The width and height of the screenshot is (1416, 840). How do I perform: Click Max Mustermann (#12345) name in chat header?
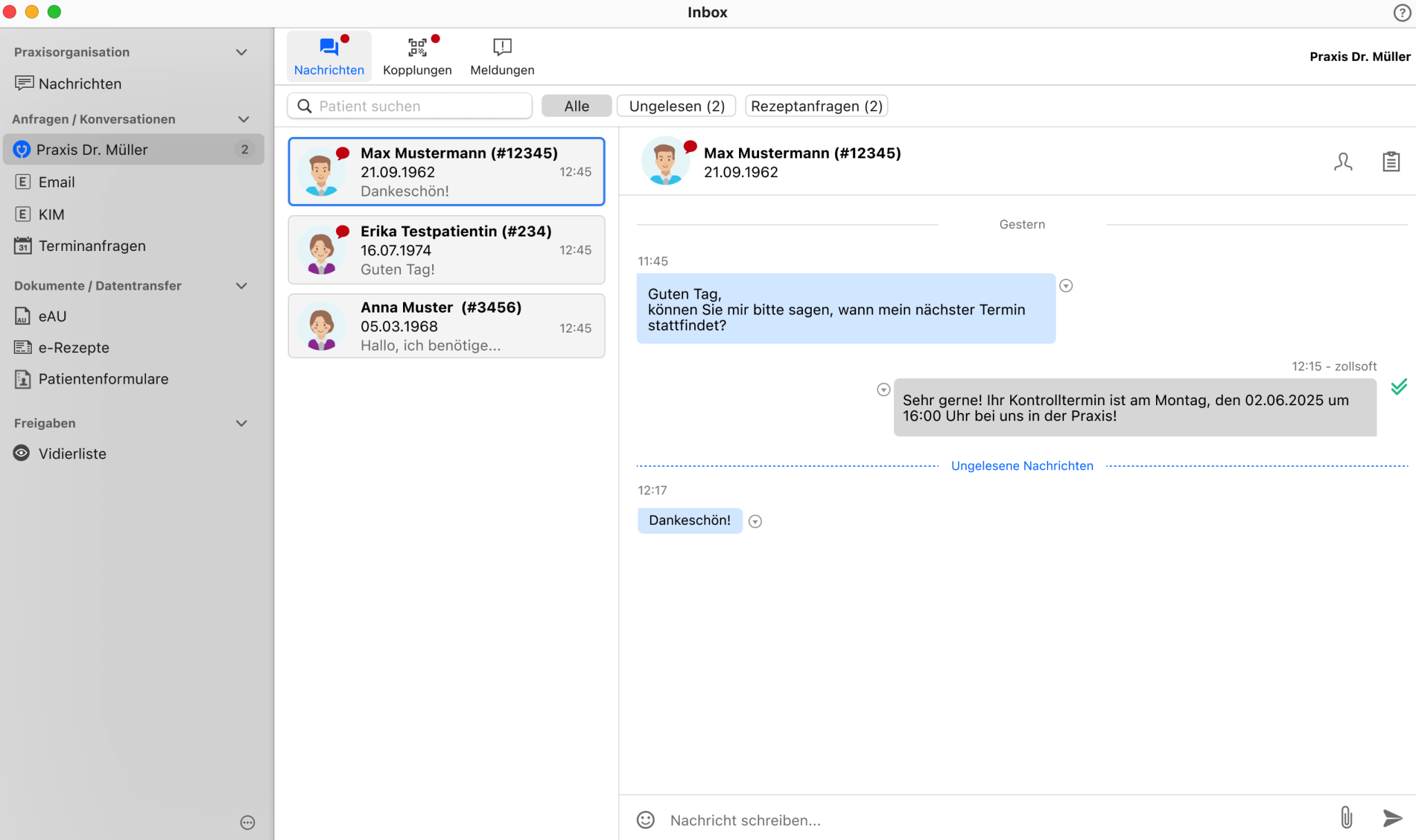[x=802, y=153]
